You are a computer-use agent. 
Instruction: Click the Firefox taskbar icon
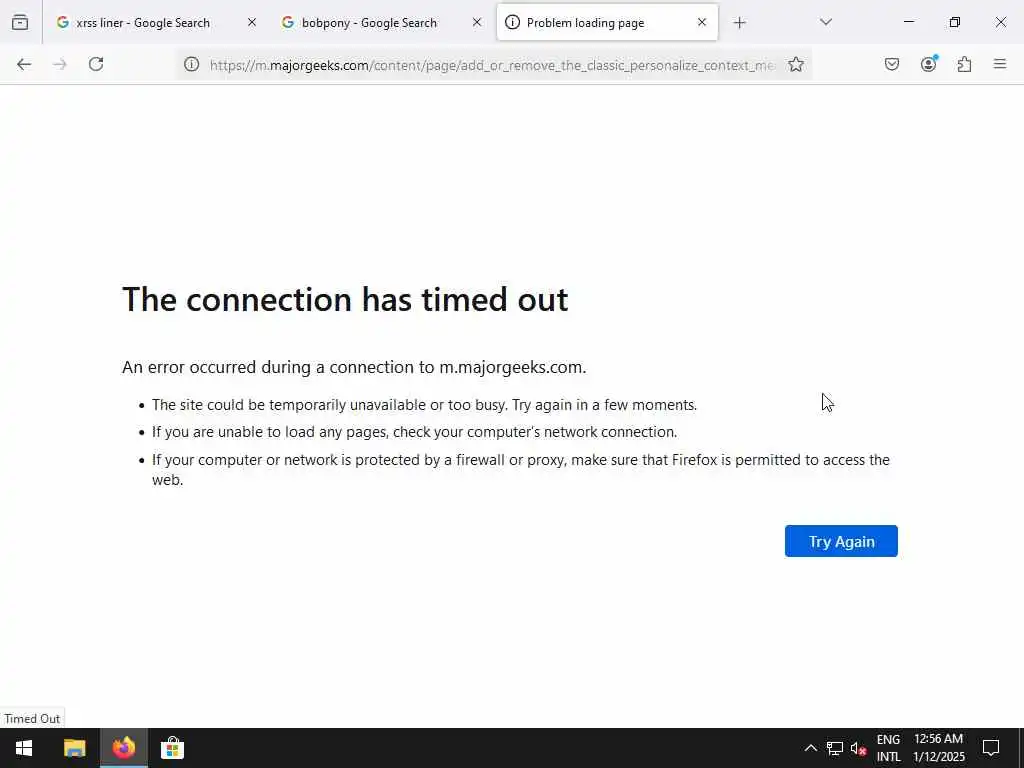pos(123,748)
